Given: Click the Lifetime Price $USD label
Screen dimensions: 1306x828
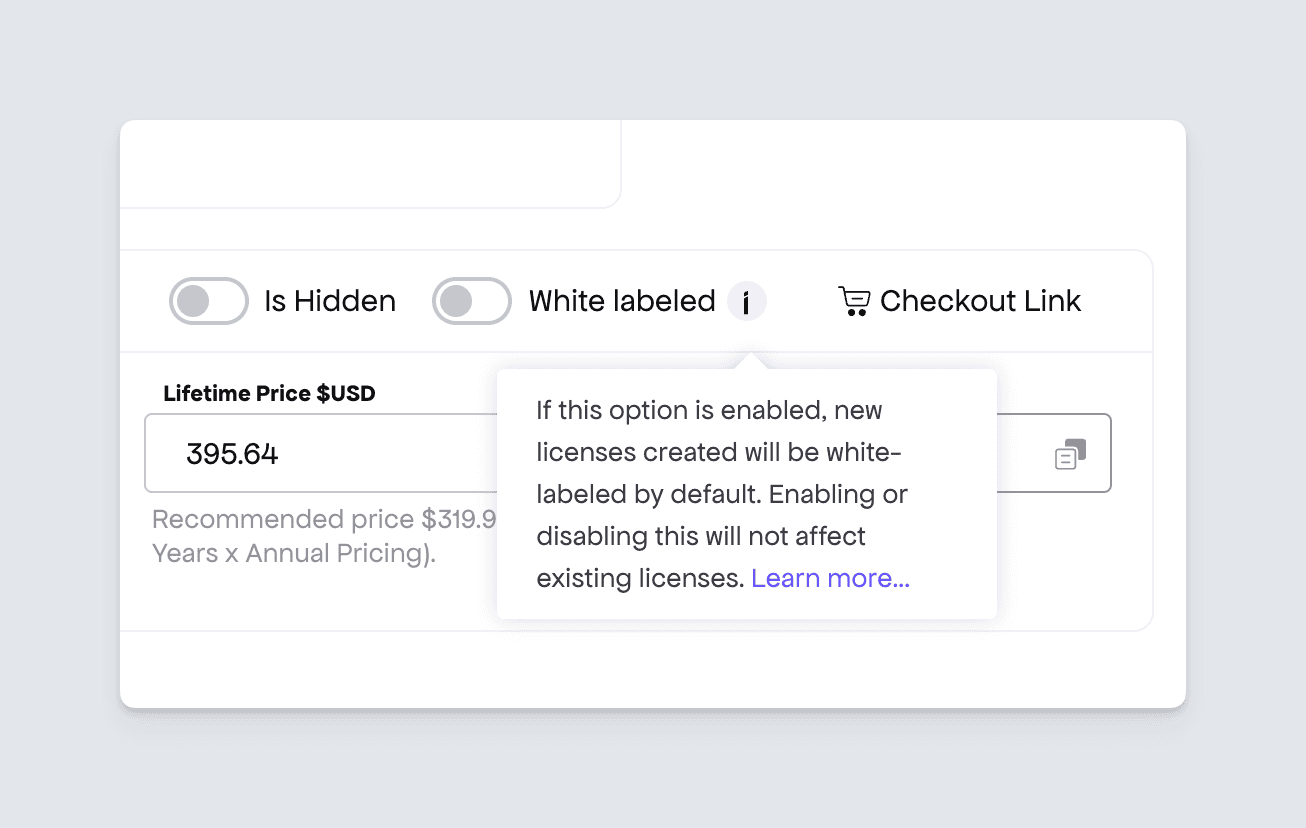Looking at the screenshot, I should [269, 393].
